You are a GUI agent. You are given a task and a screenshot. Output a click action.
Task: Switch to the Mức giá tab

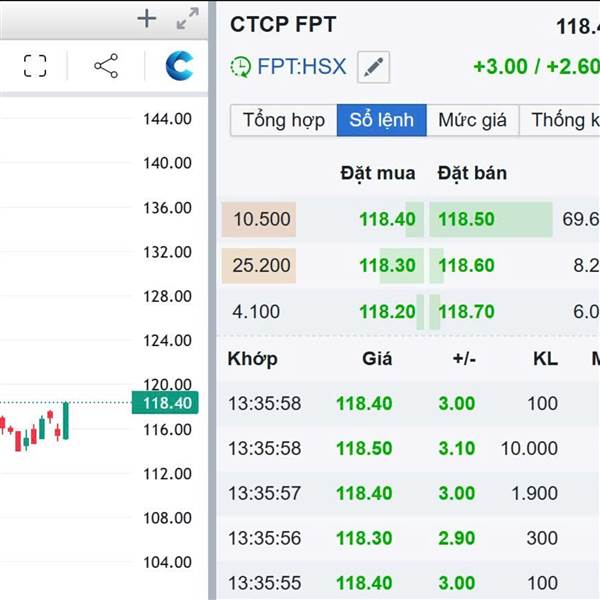point(473,120)
